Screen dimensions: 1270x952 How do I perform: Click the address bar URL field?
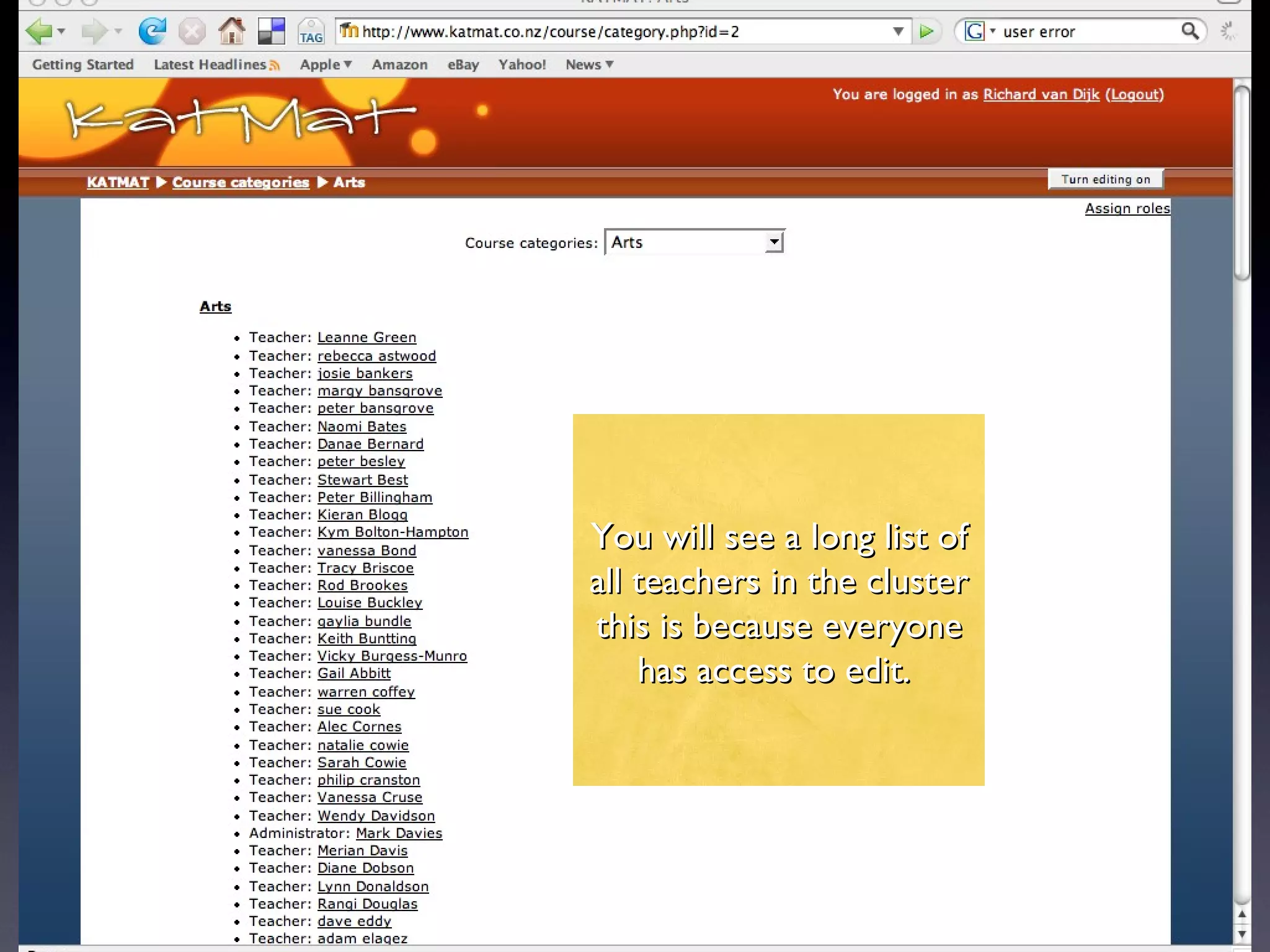click(620, 32)
